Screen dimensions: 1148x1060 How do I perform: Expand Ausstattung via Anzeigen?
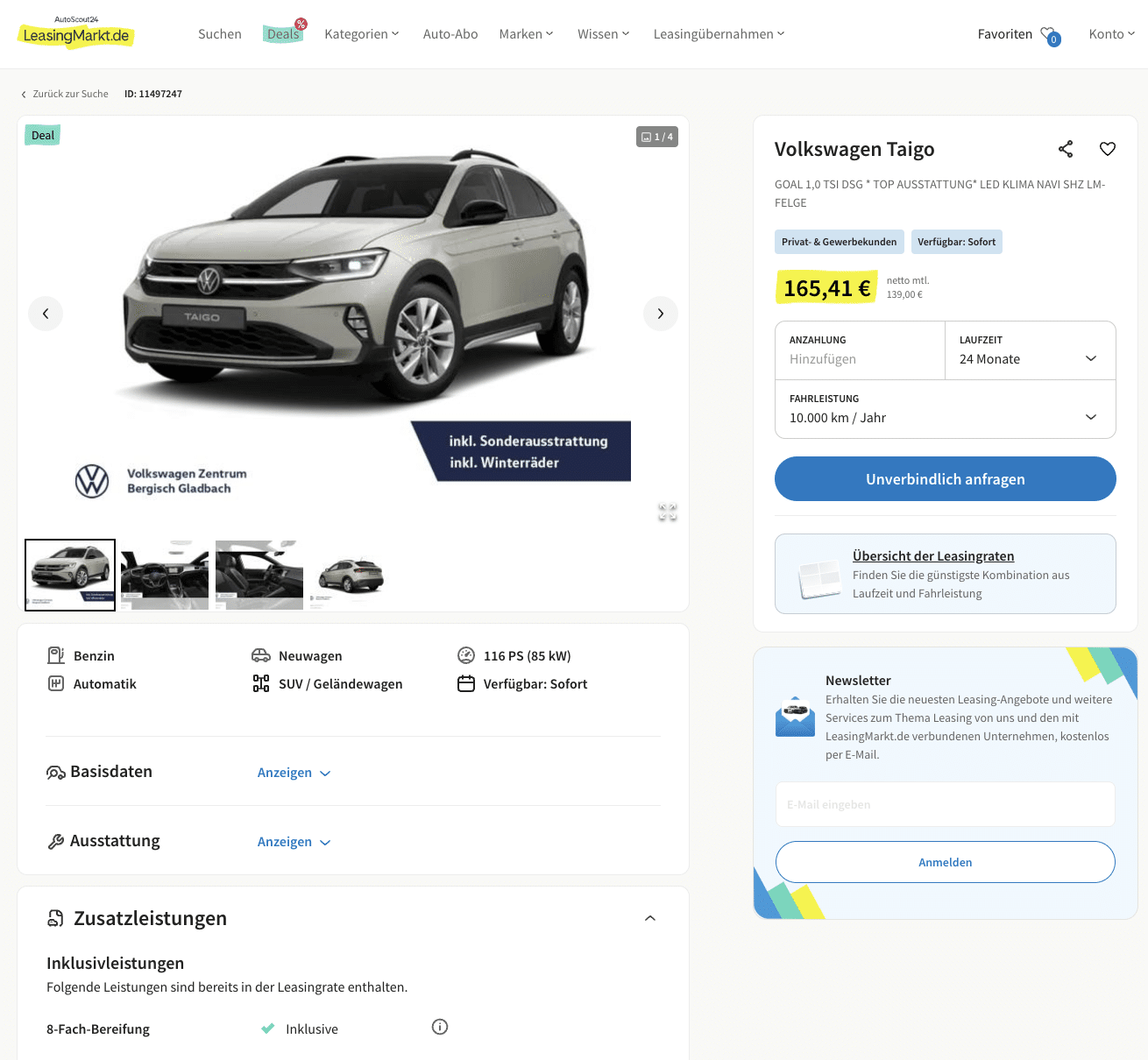click(x=294, y=842)
